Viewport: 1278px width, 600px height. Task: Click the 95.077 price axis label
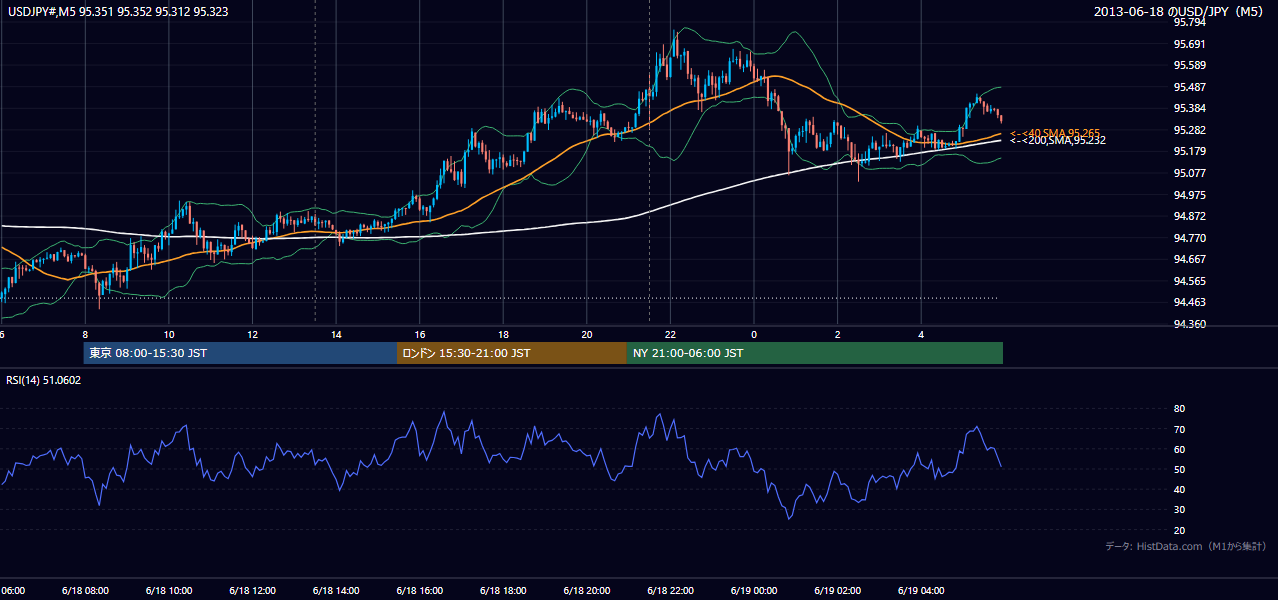coord(1189,173)
